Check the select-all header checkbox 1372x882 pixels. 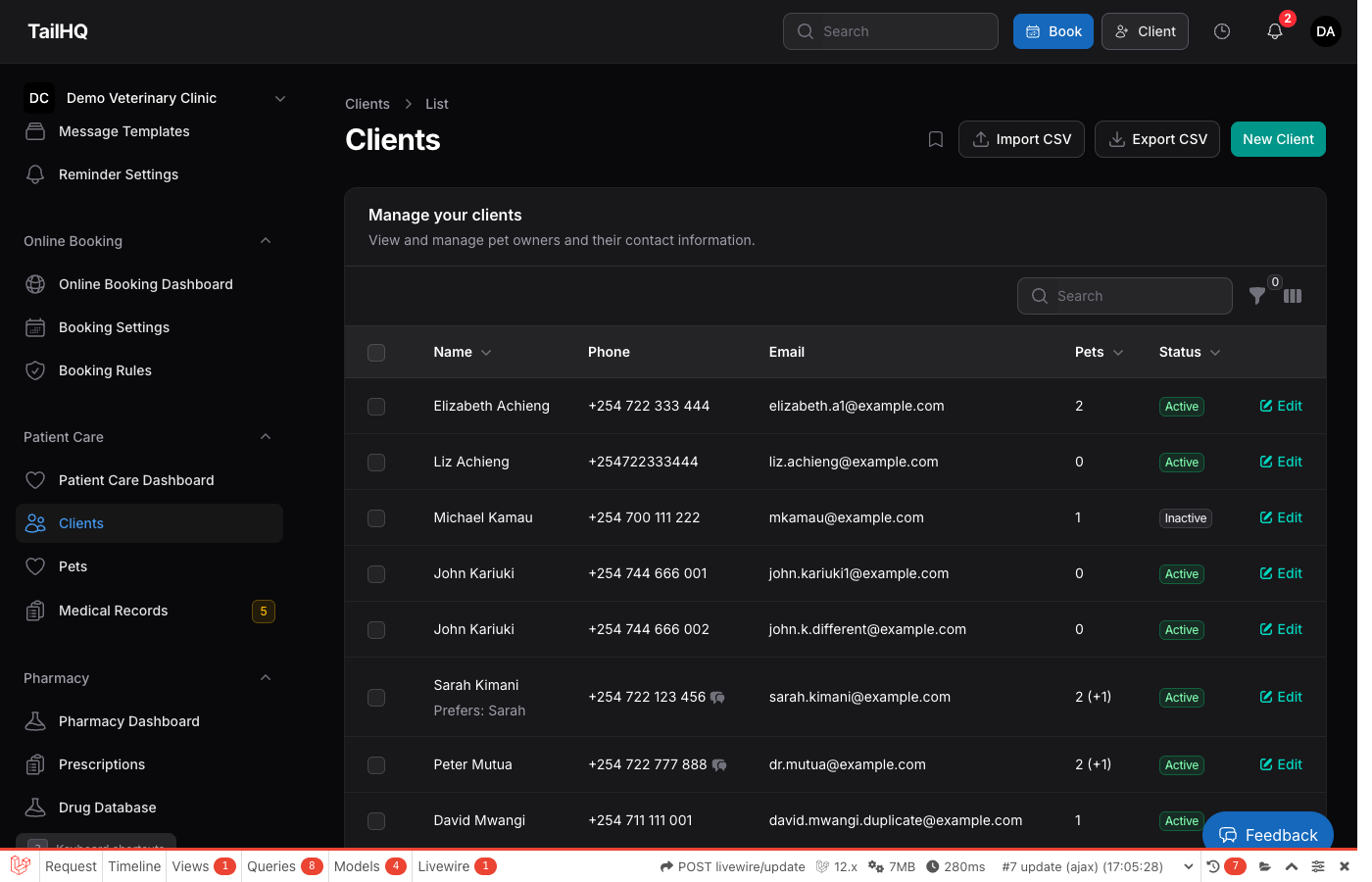376,353
